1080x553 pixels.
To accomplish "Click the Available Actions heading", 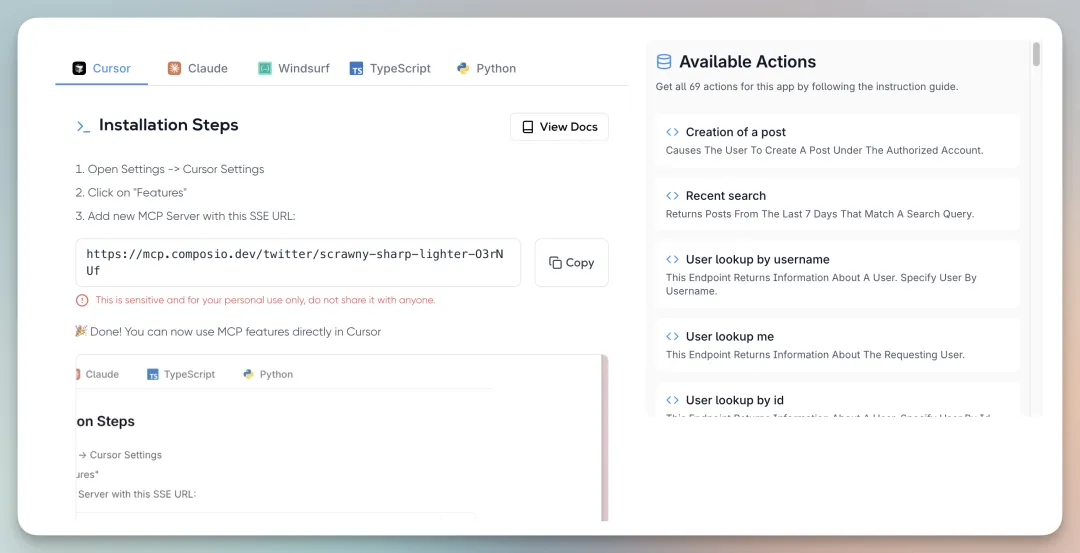I will 747,62.
